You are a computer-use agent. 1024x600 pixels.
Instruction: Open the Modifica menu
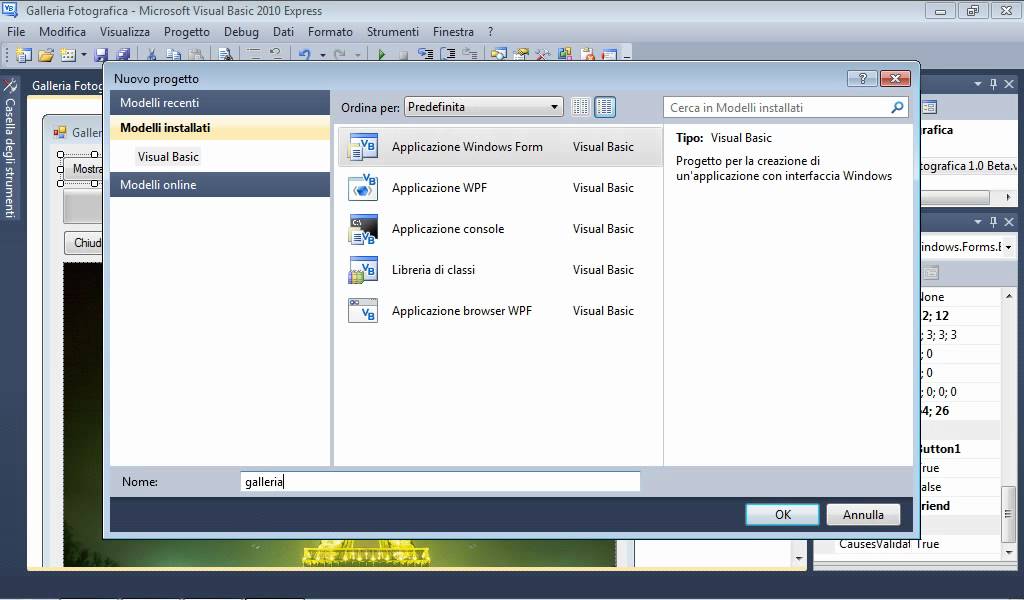63,31
